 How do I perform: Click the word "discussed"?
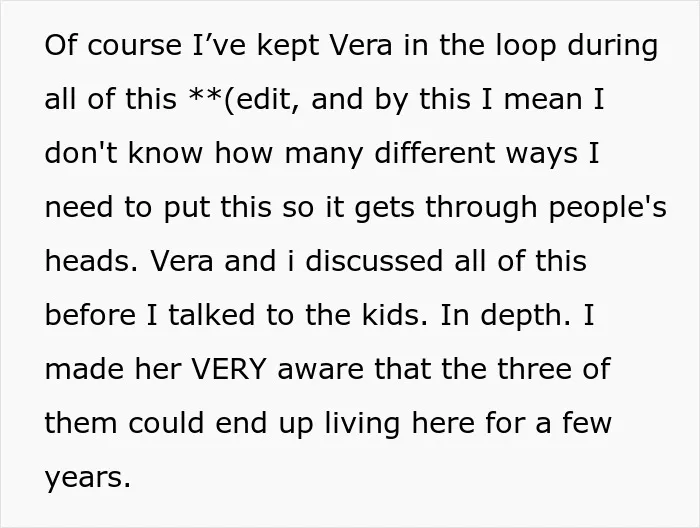(374, 261)
